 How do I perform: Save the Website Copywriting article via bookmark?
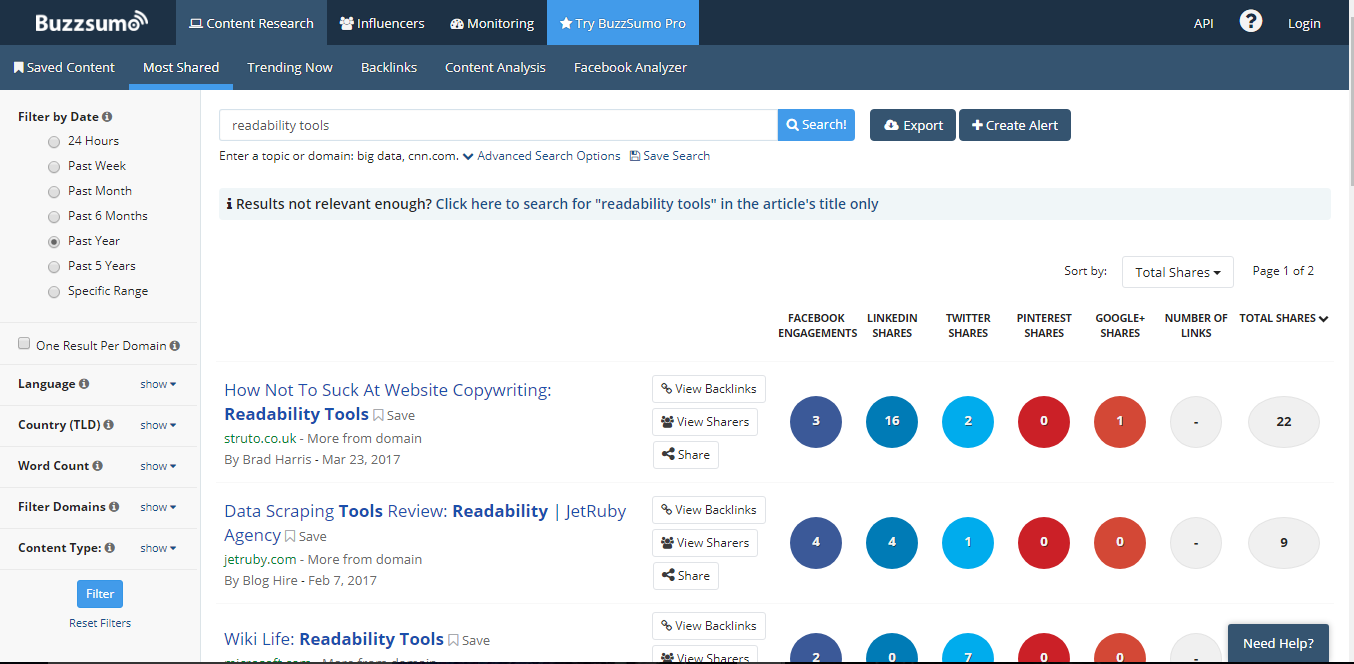pos(394,415)
